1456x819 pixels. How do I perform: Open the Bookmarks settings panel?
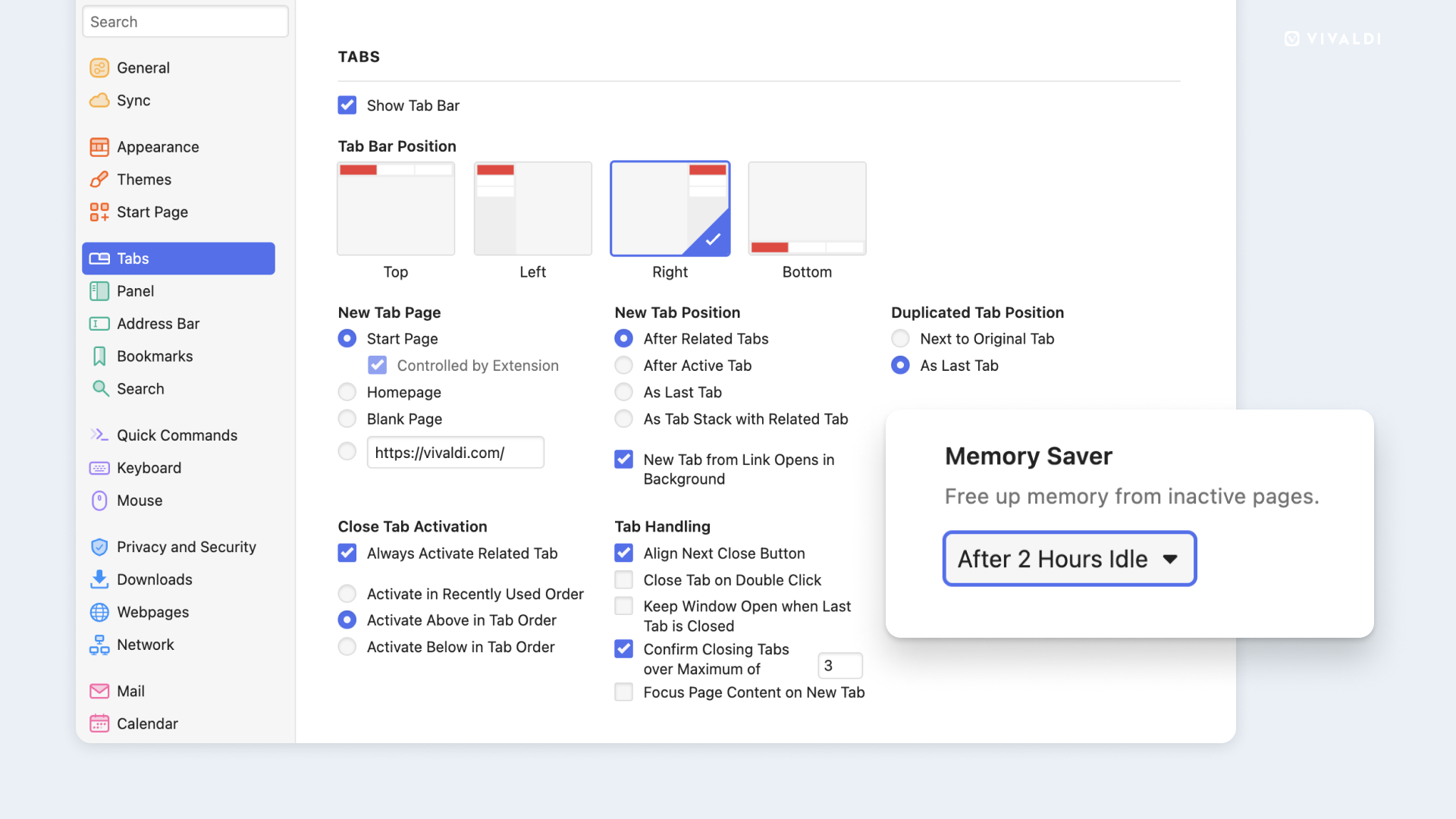point(154,356)
